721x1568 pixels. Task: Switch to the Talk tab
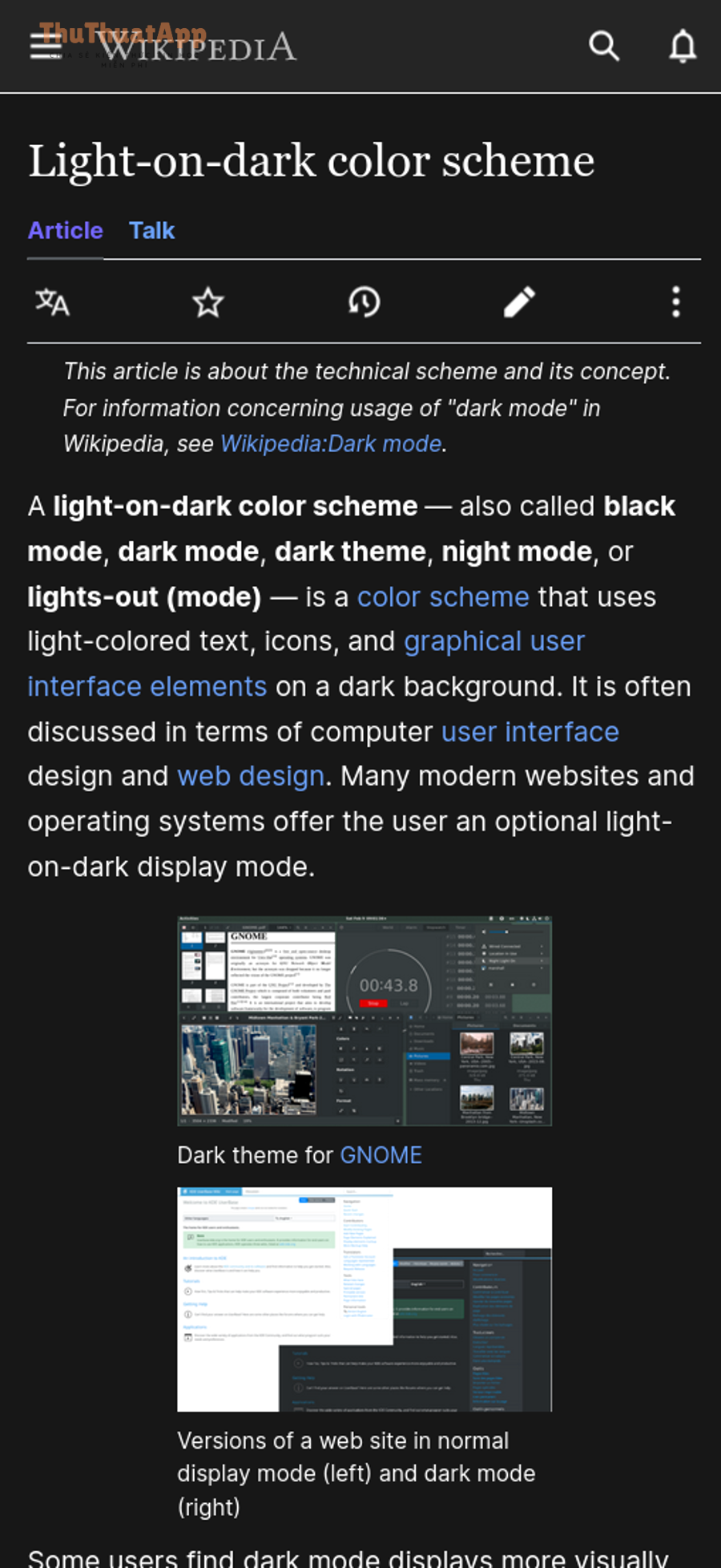click(152, 231)
